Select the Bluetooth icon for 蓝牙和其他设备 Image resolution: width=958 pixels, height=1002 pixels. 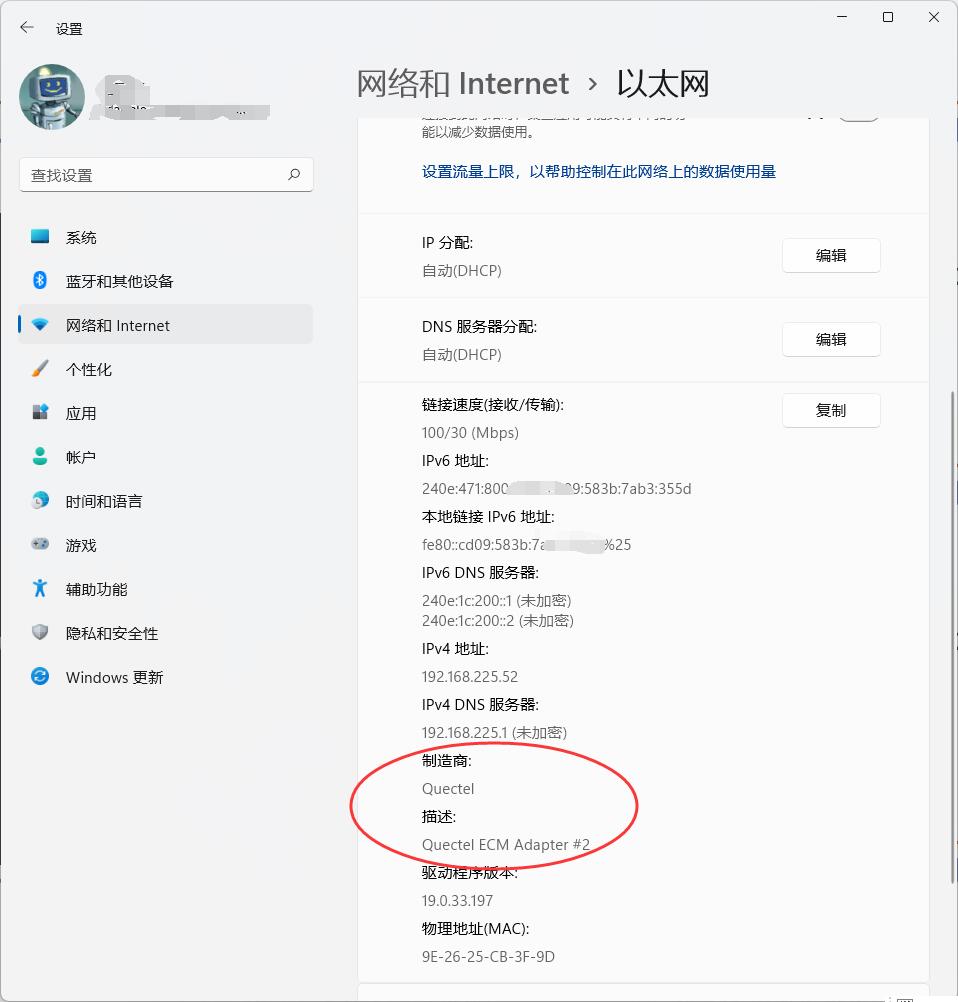pos(40,281)
